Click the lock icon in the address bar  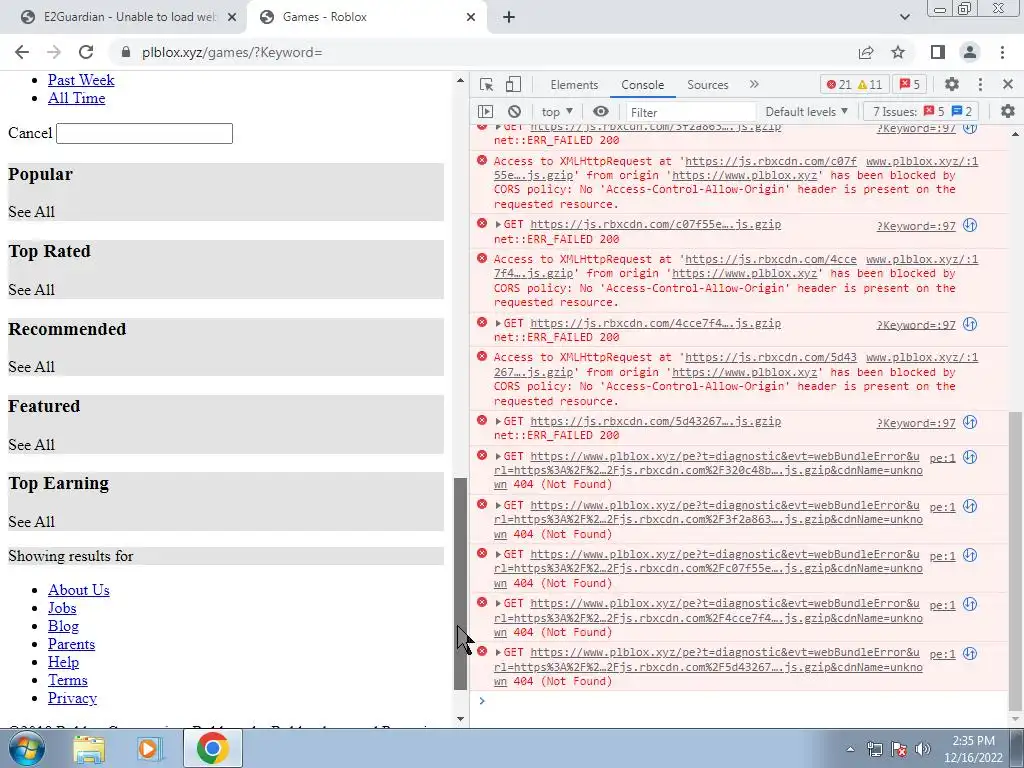pos(126,52)
